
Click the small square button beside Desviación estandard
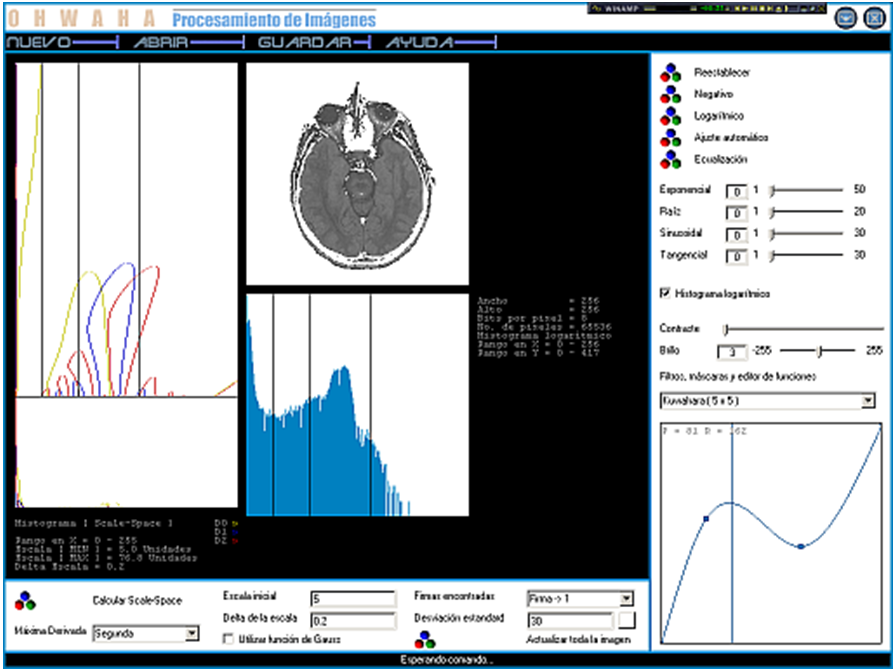[627, 619]
